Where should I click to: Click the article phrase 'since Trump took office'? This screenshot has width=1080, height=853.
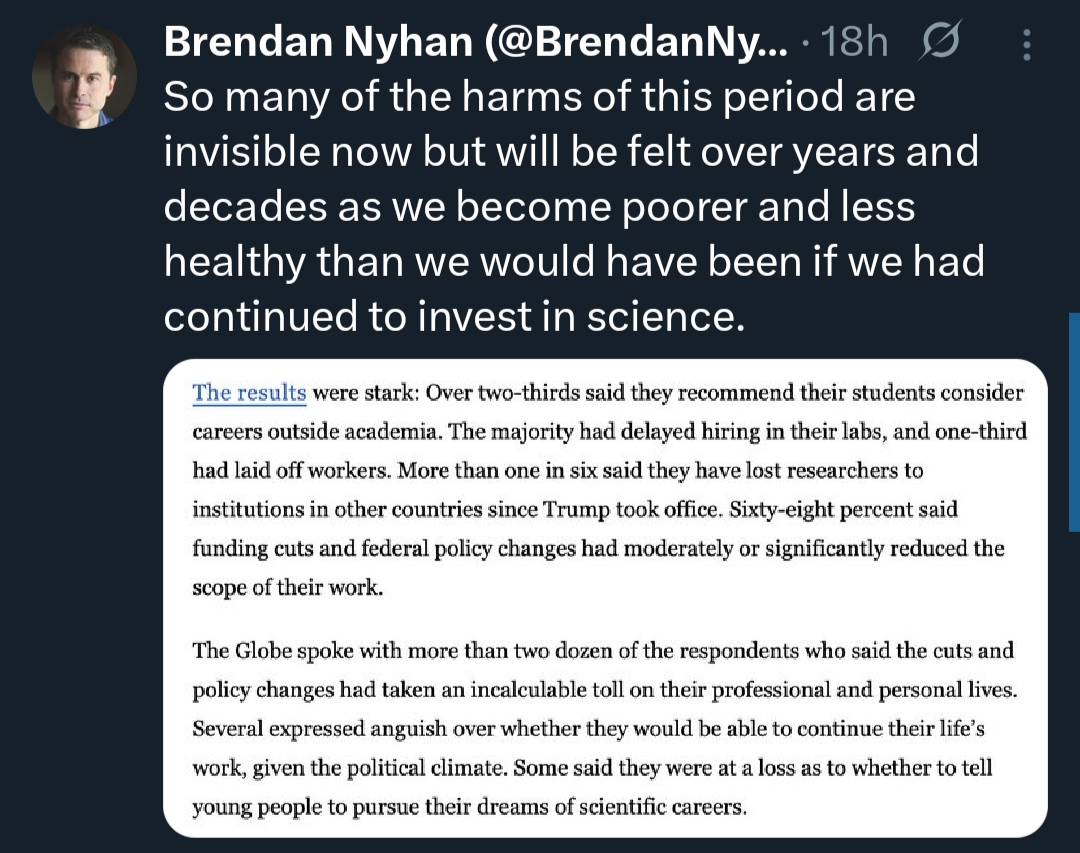(632, 509)
